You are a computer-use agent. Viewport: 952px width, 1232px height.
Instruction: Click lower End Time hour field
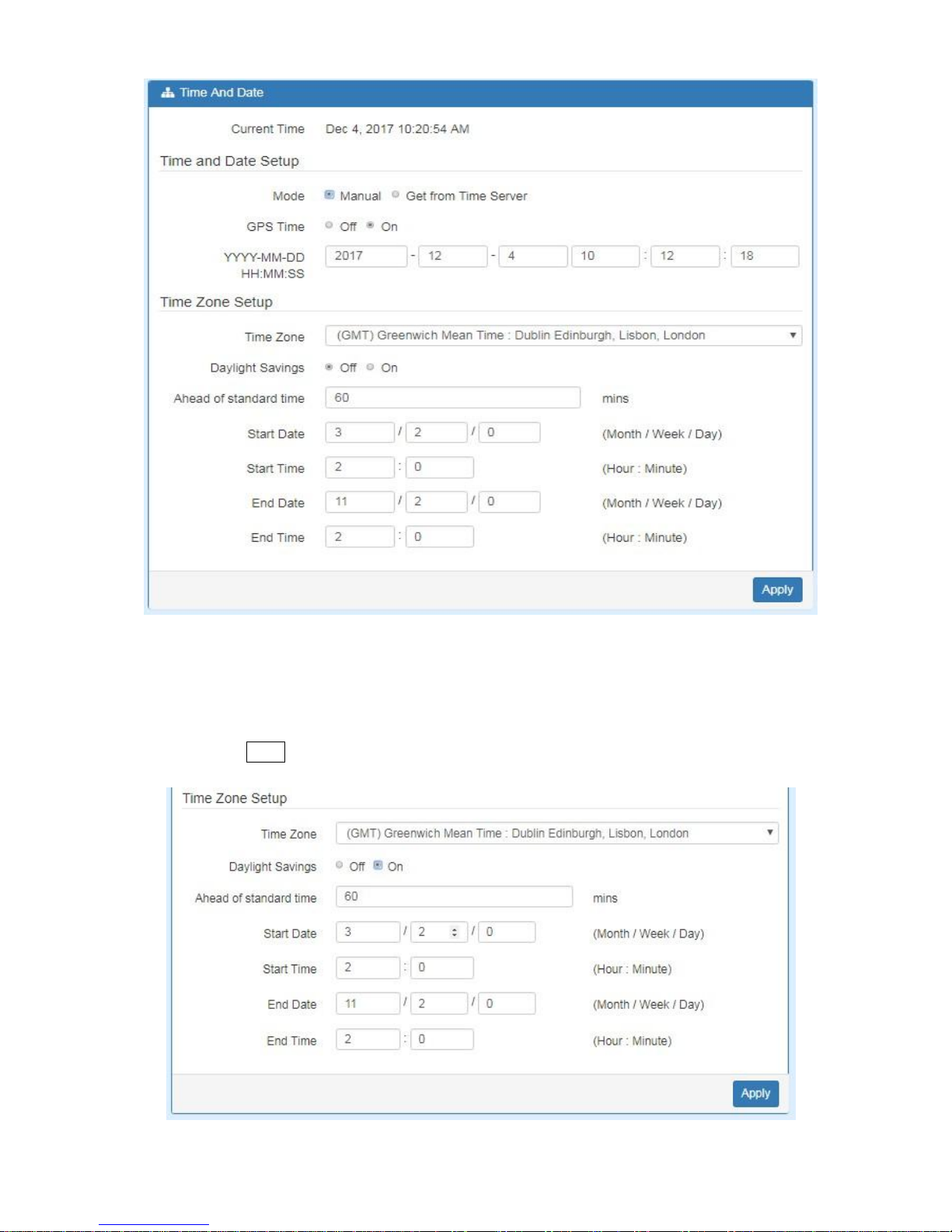(368, 1039)
